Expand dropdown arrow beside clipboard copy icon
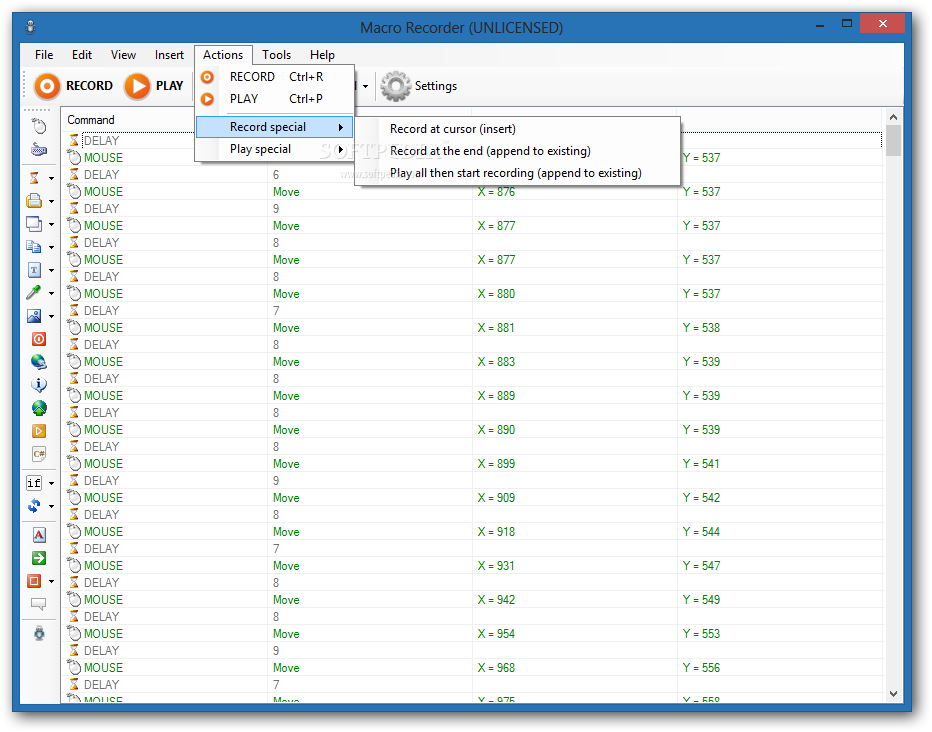 click(51, 247)
